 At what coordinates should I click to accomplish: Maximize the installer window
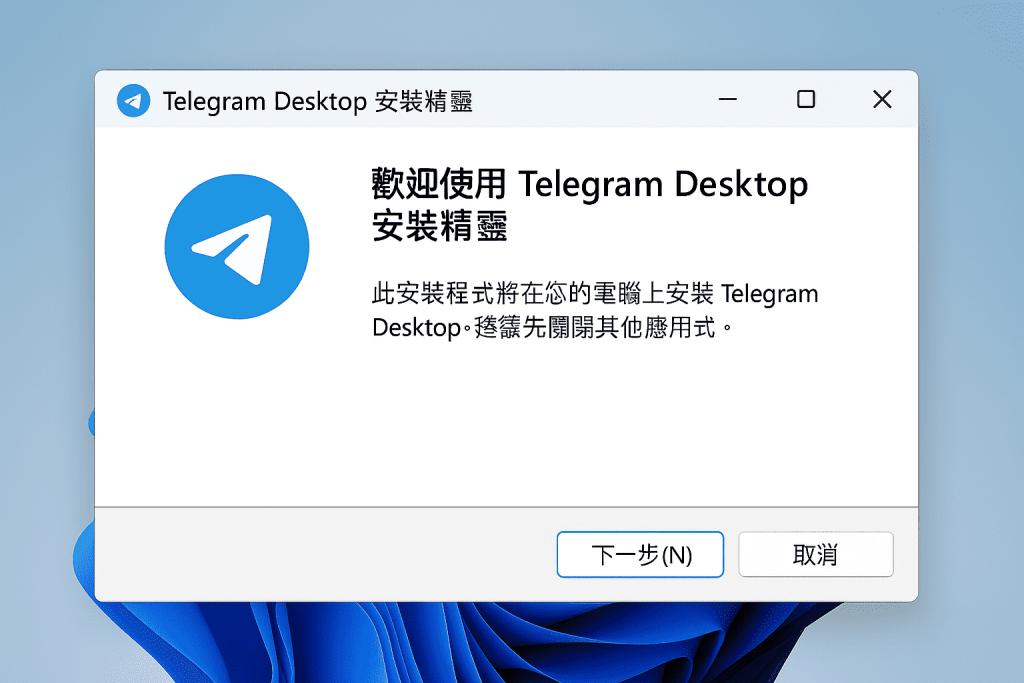pyautogui.click(x=805, y=99)
